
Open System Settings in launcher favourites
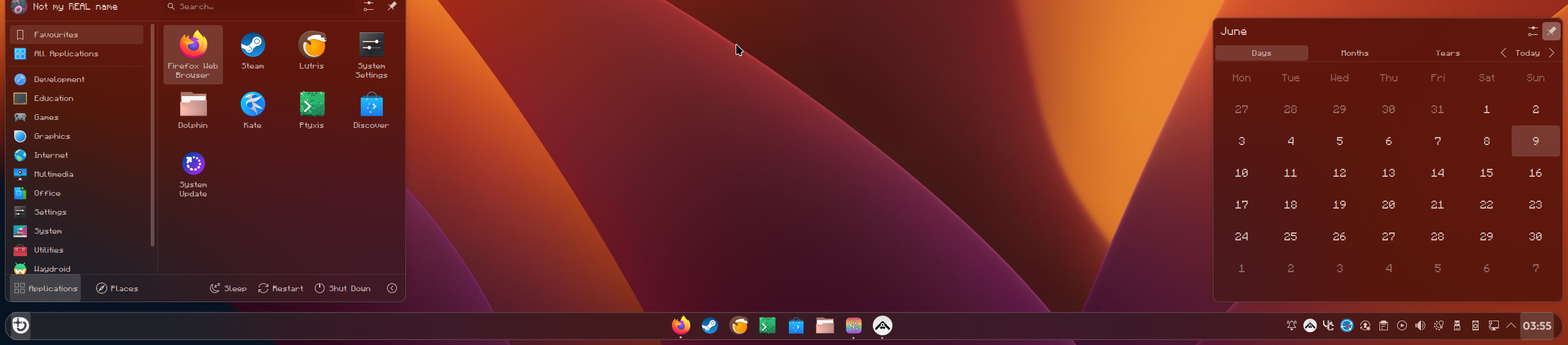click(x=371, y=54)
